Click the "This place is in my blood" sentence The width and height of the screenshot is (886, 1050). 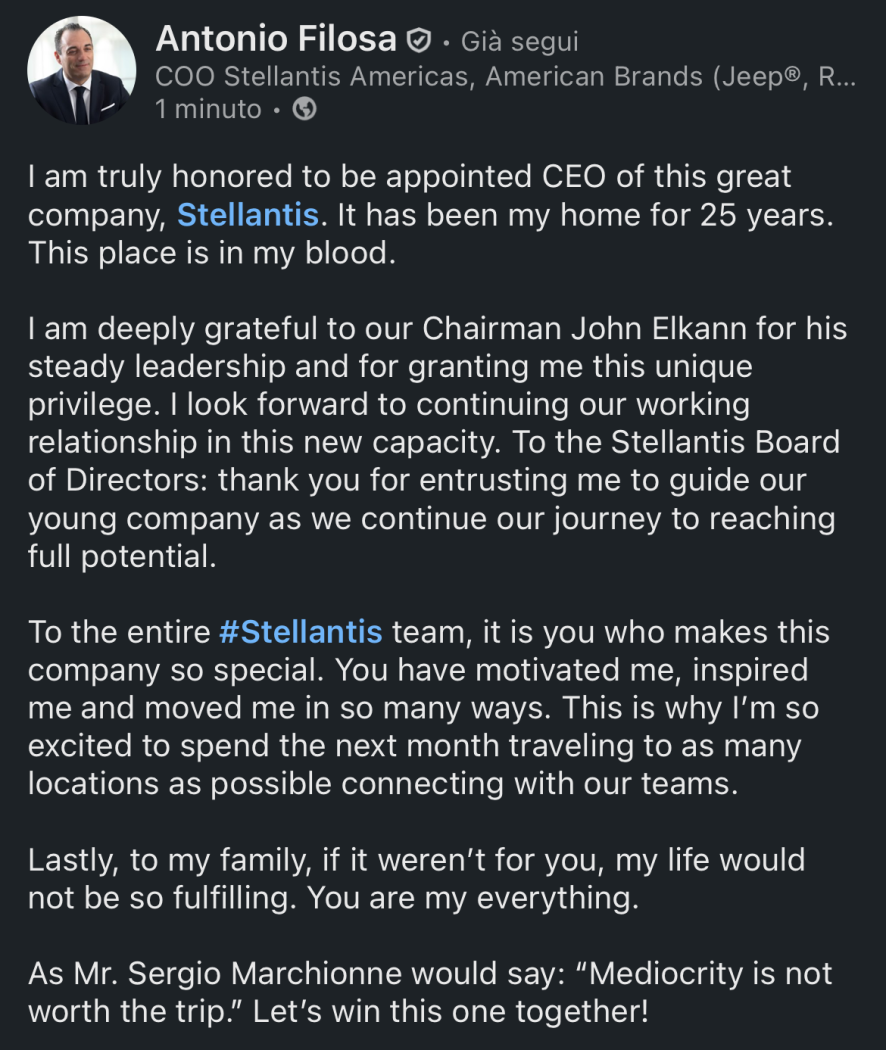click(213, 252)
